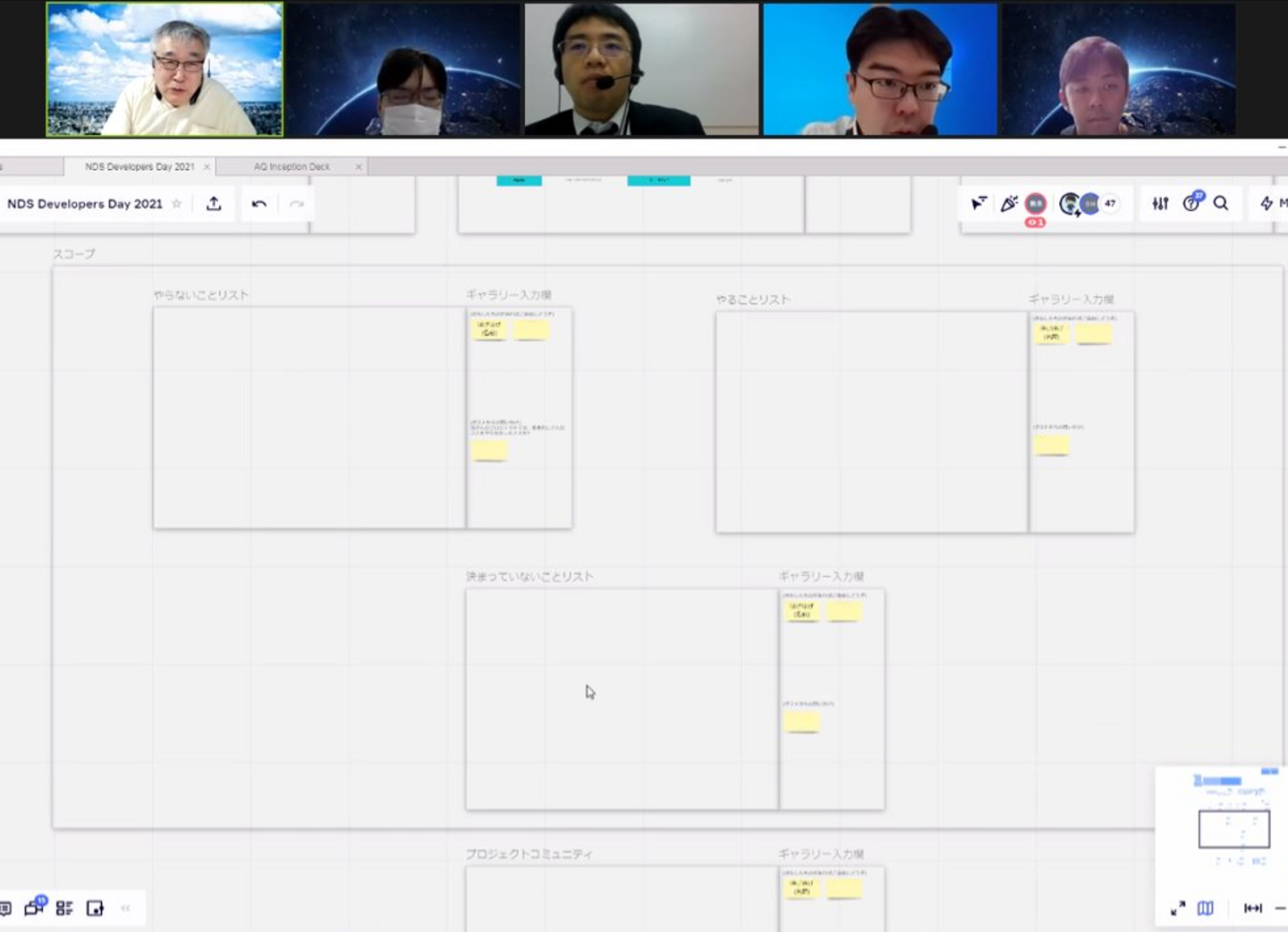Viewport: 1288px width, 932px height.
Task: Select ギャラリー入力欄 label beside やらないことリスト
Action: tap(509, 295)
